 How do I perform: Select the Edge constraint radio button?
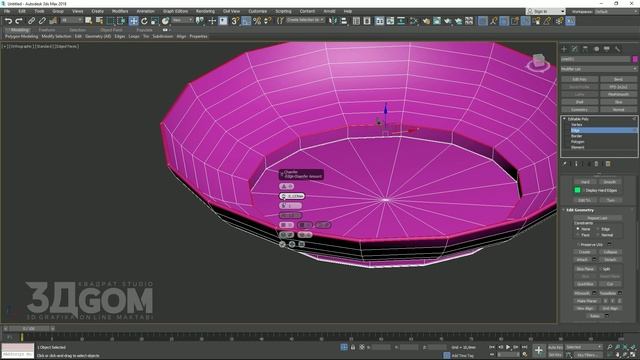click(x=598, y=229)
